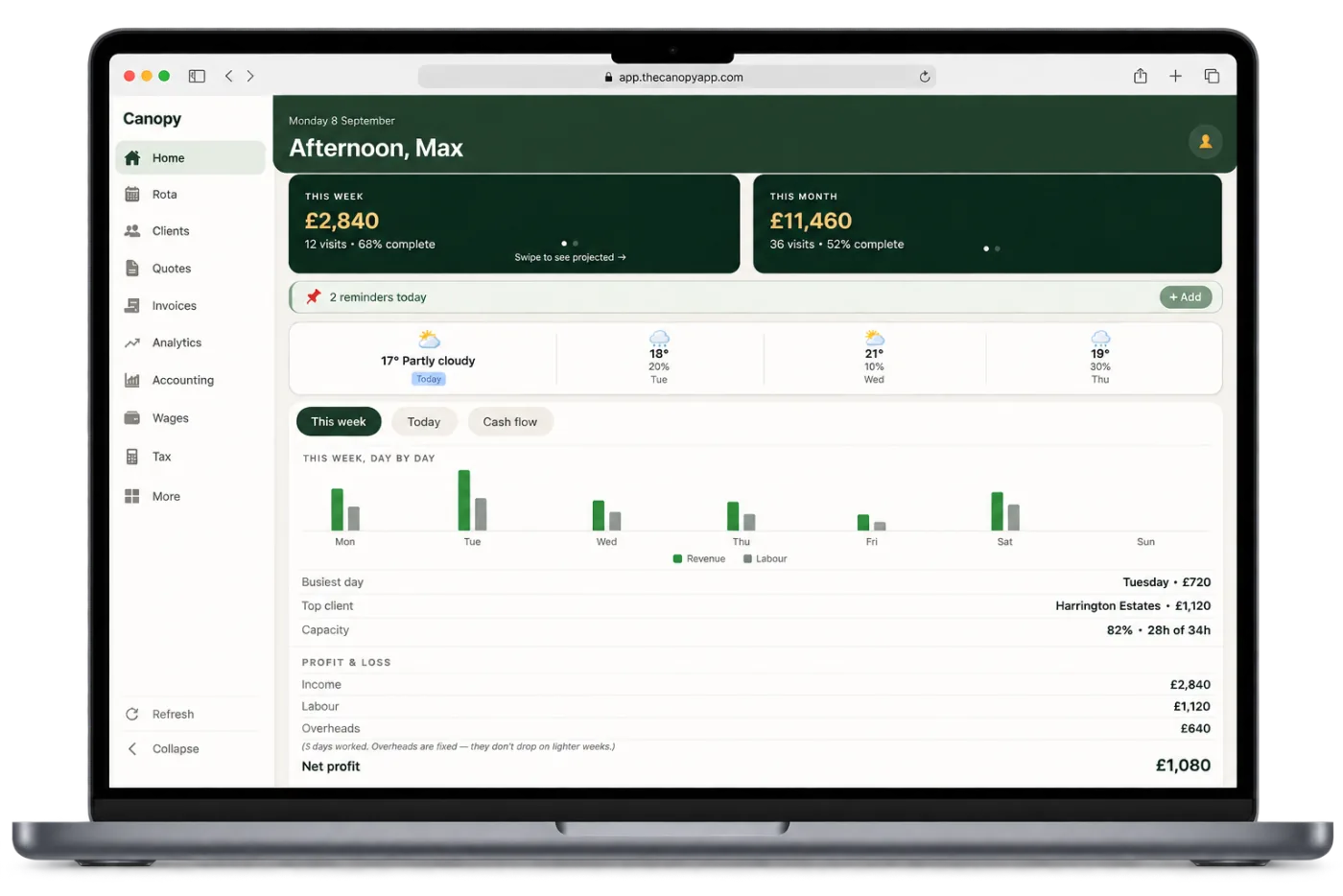The height and width of the screenshot is (896, 1343).
Task: Click the Canopy logo text
Action: click(x=152, y=119)
